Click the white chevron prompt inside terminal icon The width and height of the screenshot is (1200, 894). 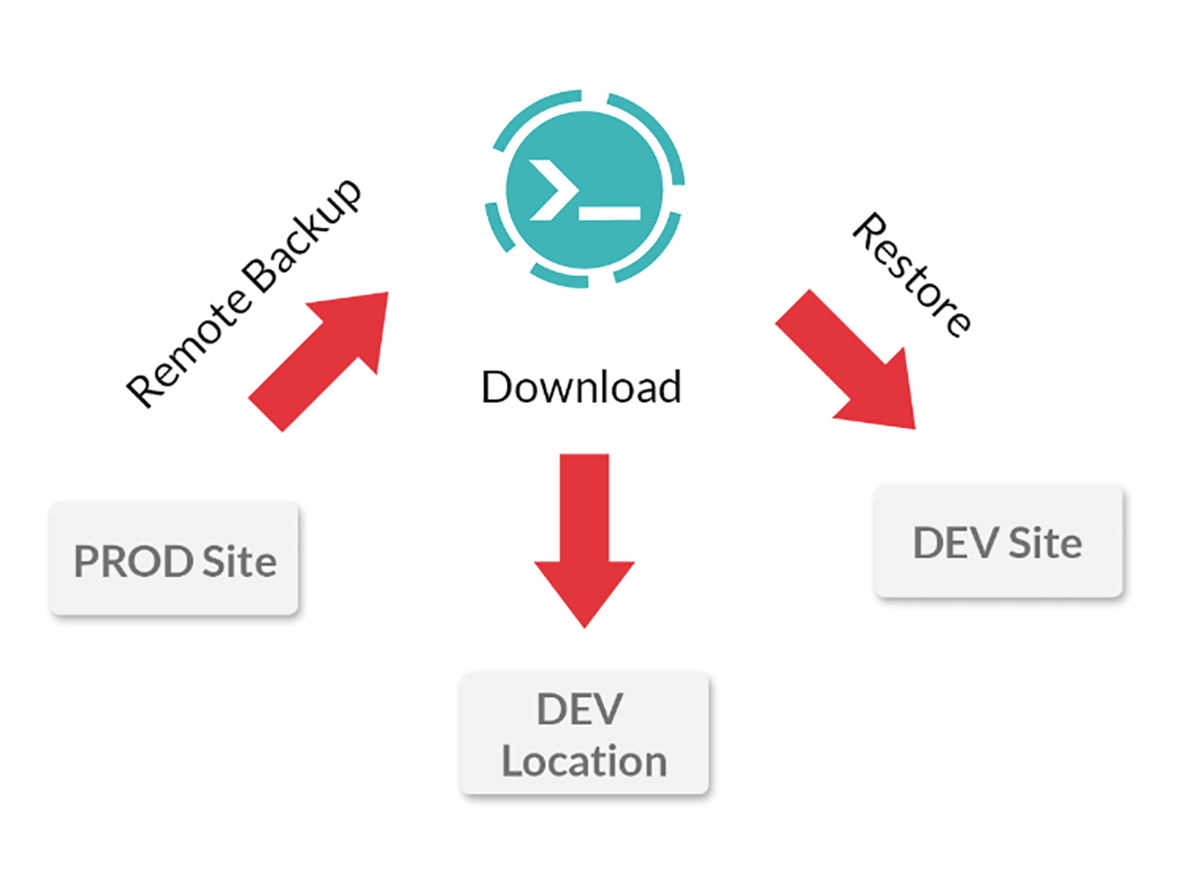tap(551, 187)
